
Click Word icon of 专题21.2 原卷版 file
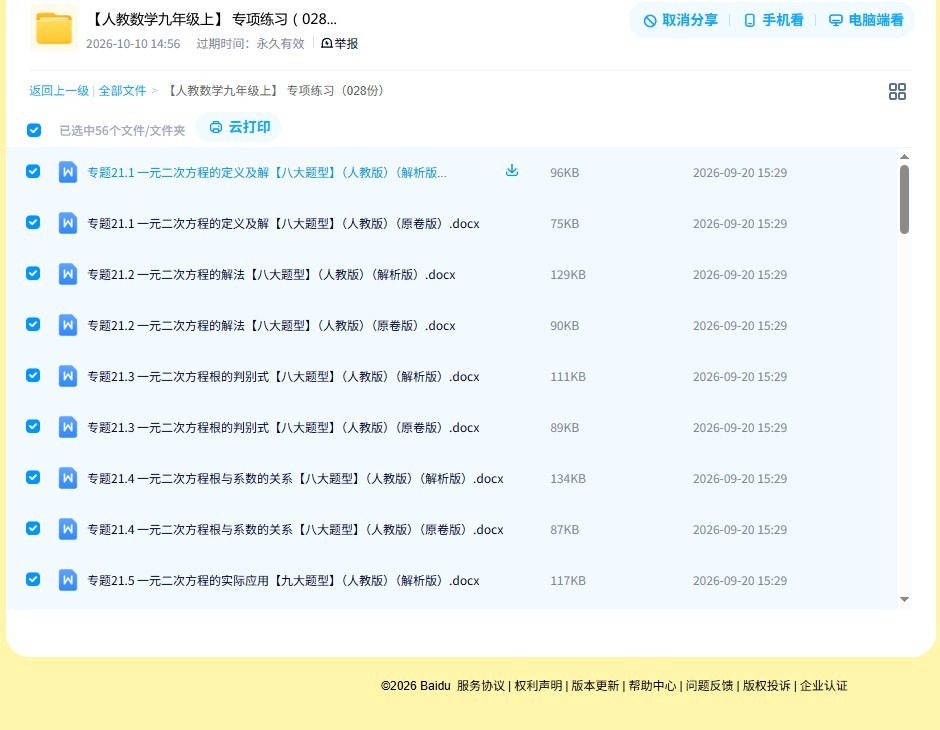click(68, 325)
